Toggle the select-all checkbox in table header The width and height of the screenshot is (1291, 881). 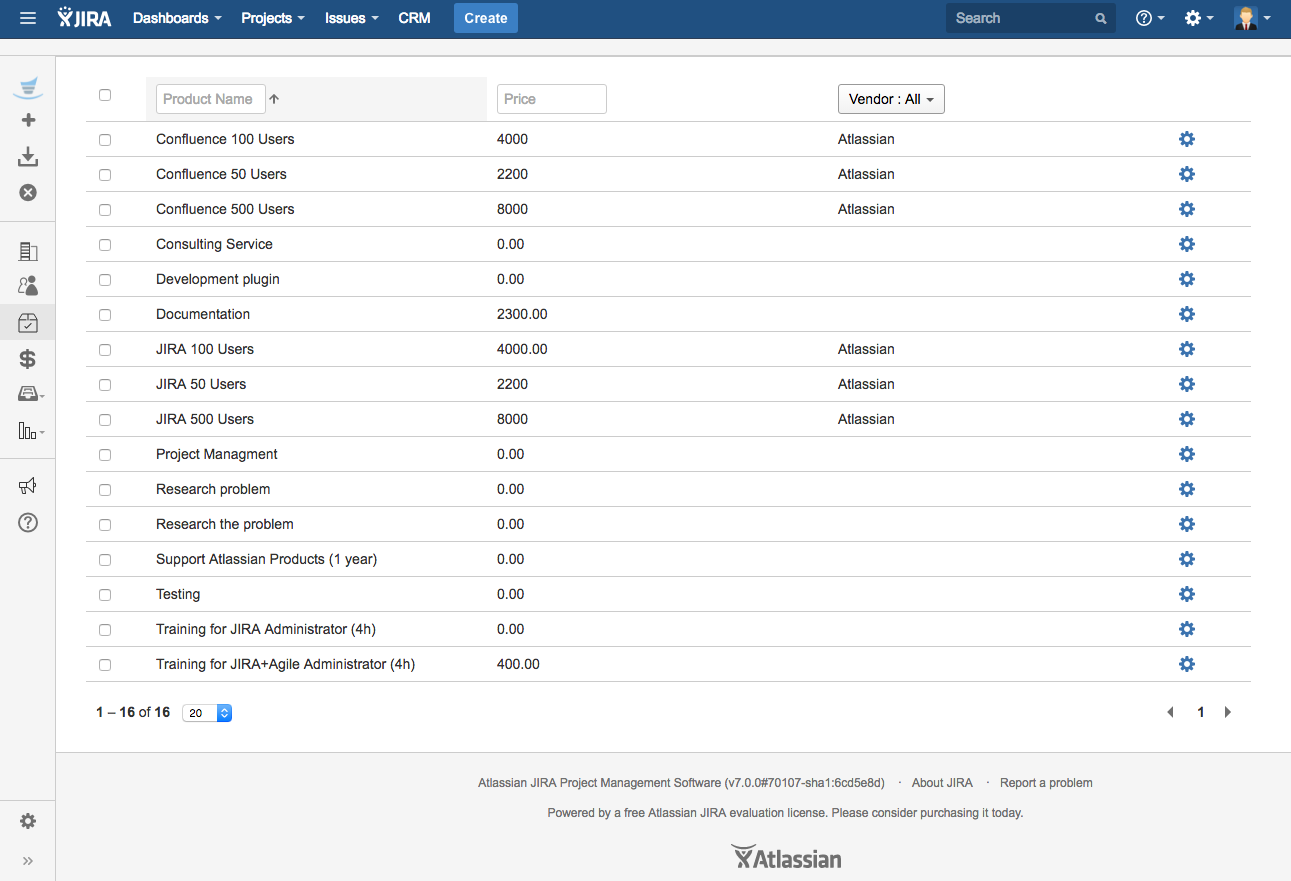pyautogui.click(x=105, y=95)
